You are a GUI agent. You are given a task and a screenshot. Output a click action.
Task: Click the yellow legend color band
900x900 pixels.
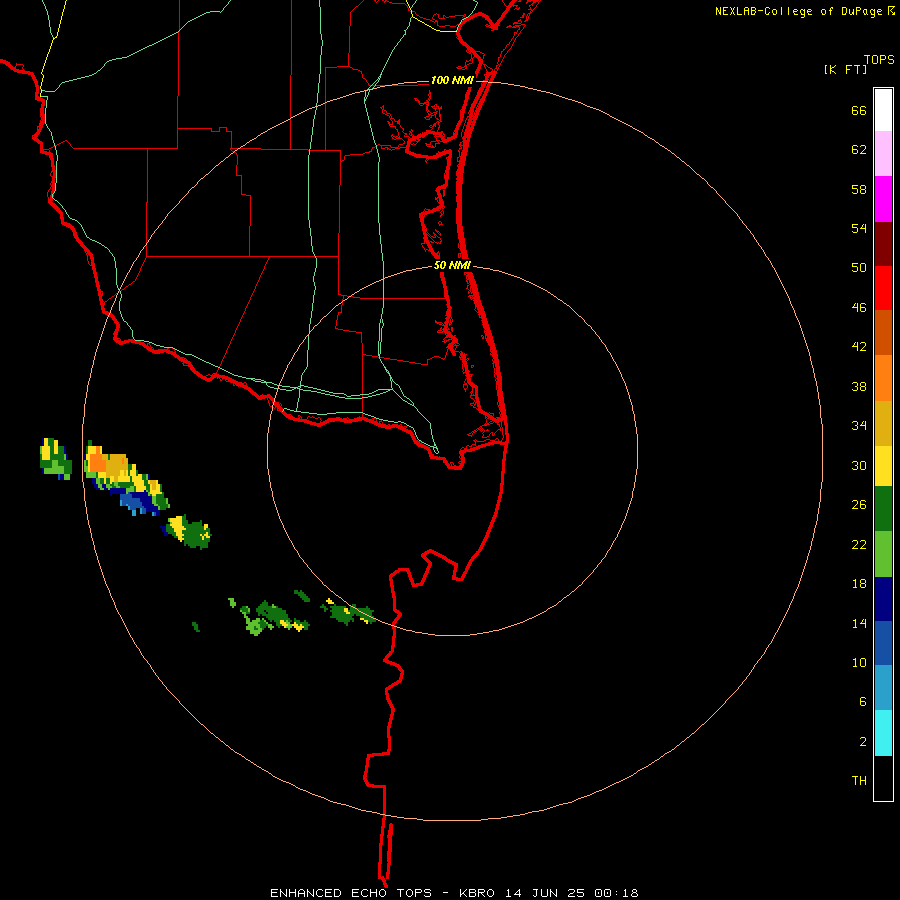(883, 466)
